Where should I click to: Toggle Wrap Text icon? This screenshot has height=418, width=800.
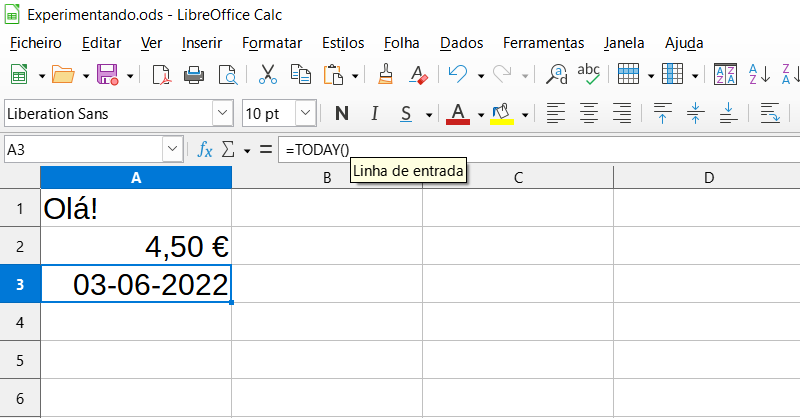coord(770,113)
